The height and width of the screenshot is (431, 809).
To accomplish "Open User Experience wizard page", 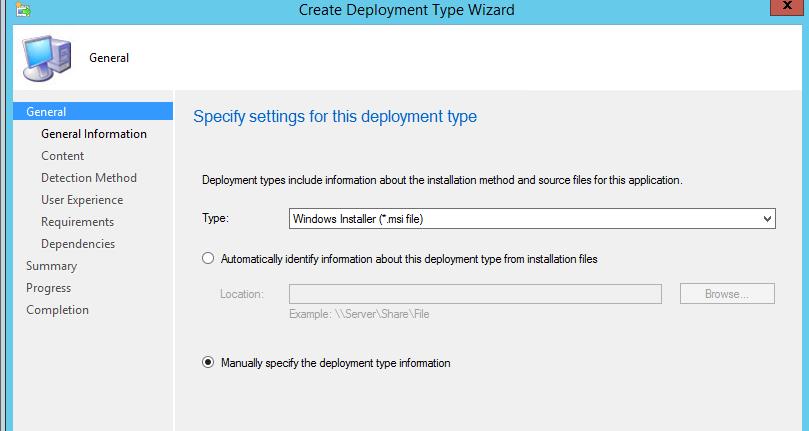I will tap(82, 200).
